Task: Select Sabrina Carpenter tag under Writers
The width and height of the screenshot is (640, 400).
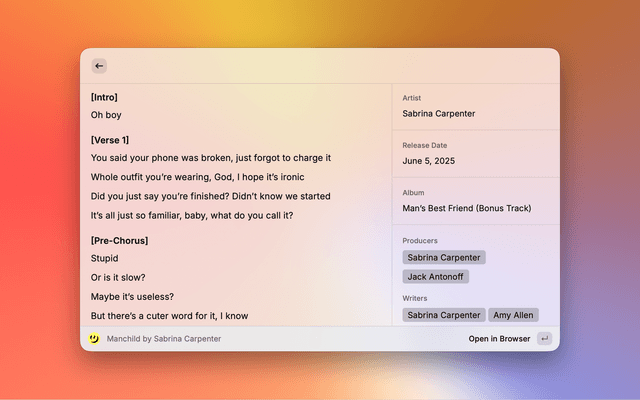Action: point(444,315)
